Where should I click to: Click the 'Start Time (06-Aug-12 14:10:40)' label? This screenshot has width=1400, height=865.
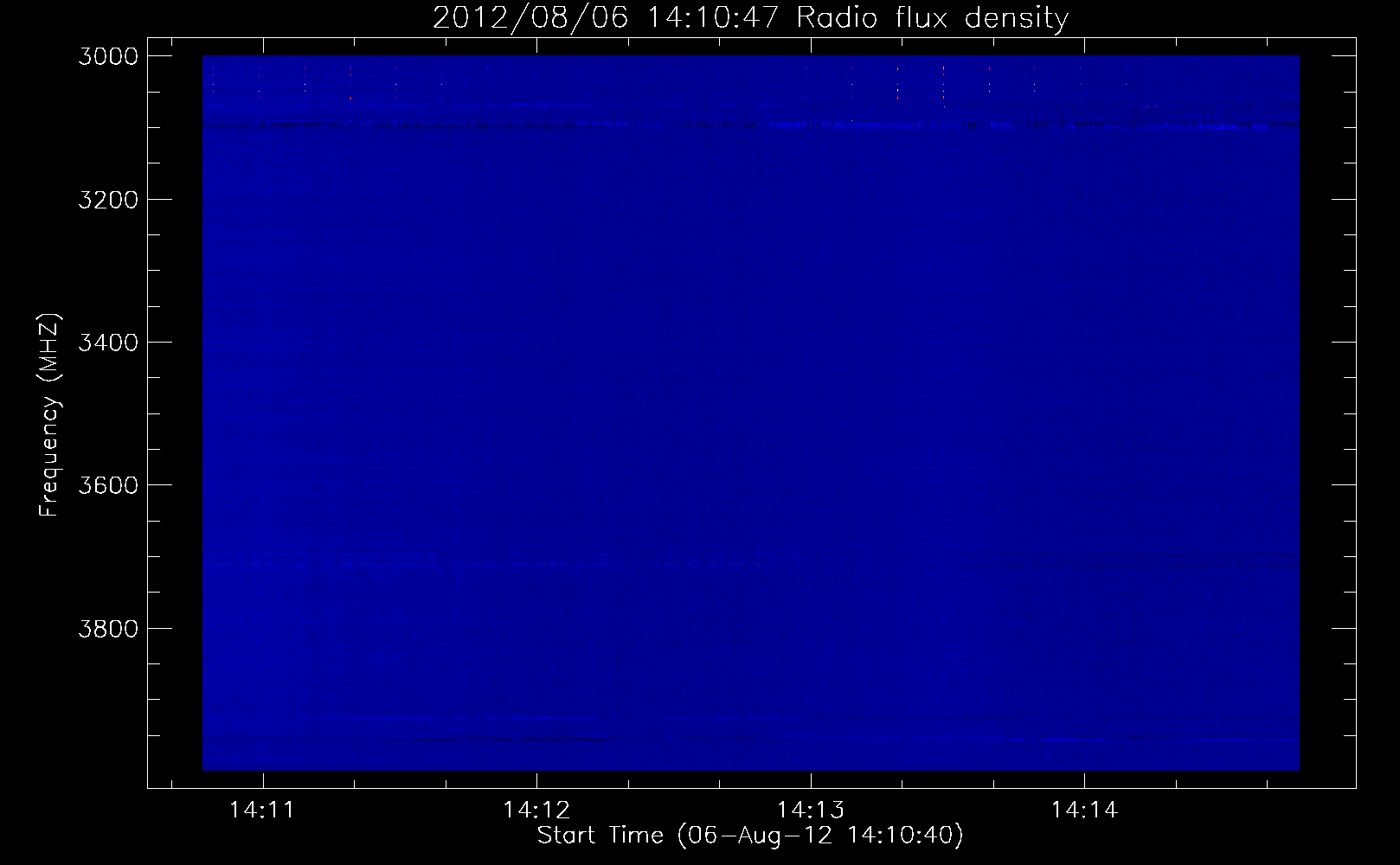coord(750,836)
